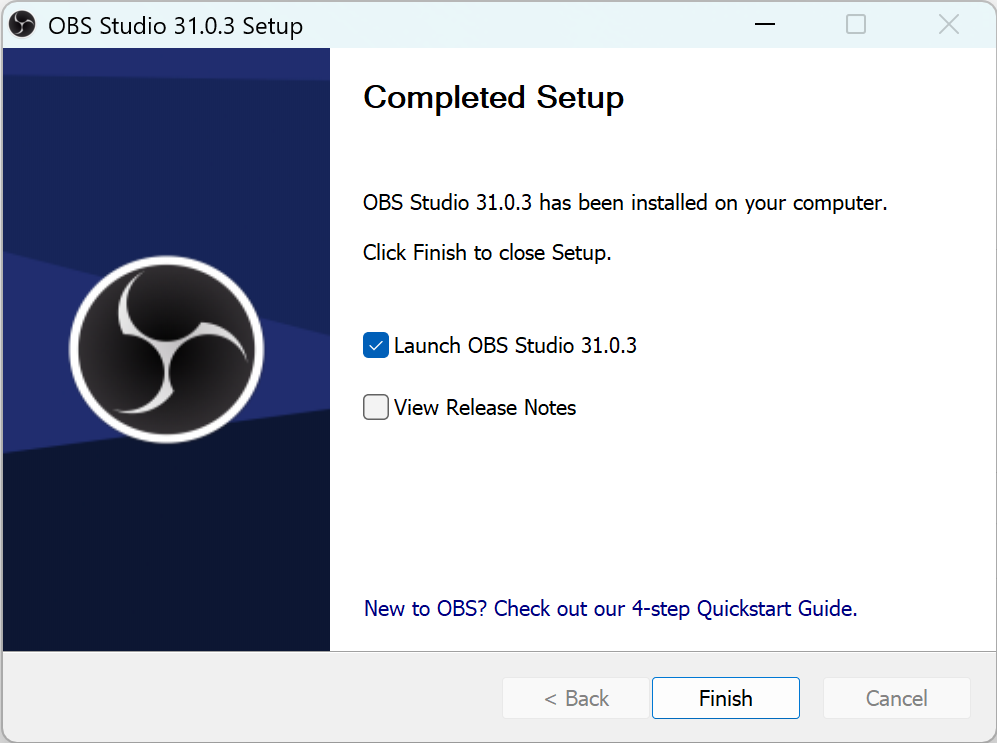
Task: Click the View Release Notes label text
Action: 486,407
